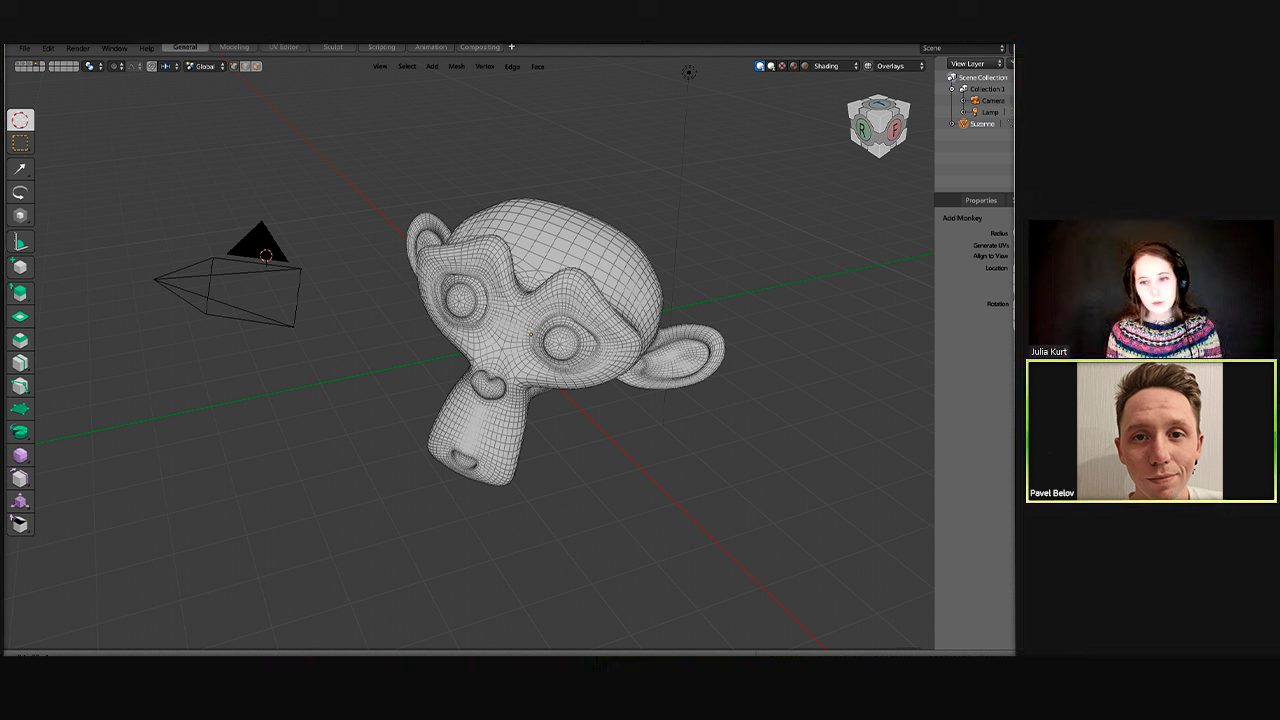The image size is (1280, 720).
Task: Switch to the Sculpt workspace tab
Action: coord(333,47)
